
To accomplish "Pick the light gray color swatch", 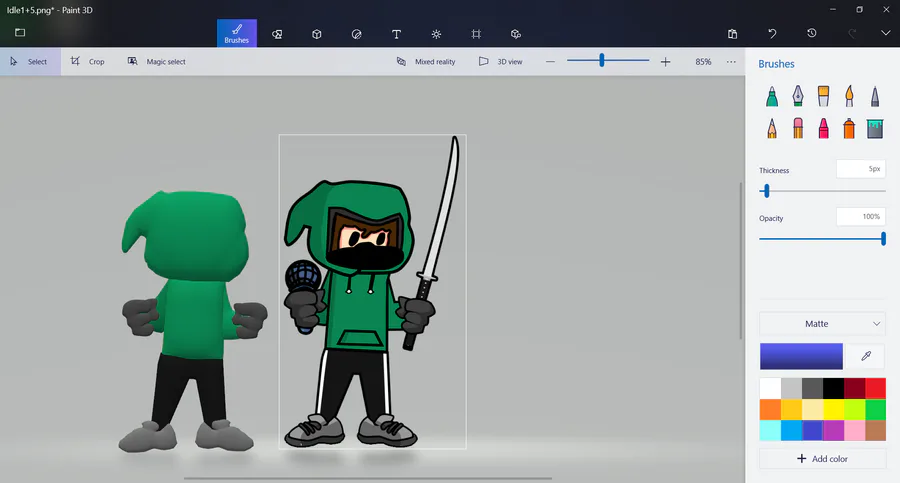I will click(791, 388).
